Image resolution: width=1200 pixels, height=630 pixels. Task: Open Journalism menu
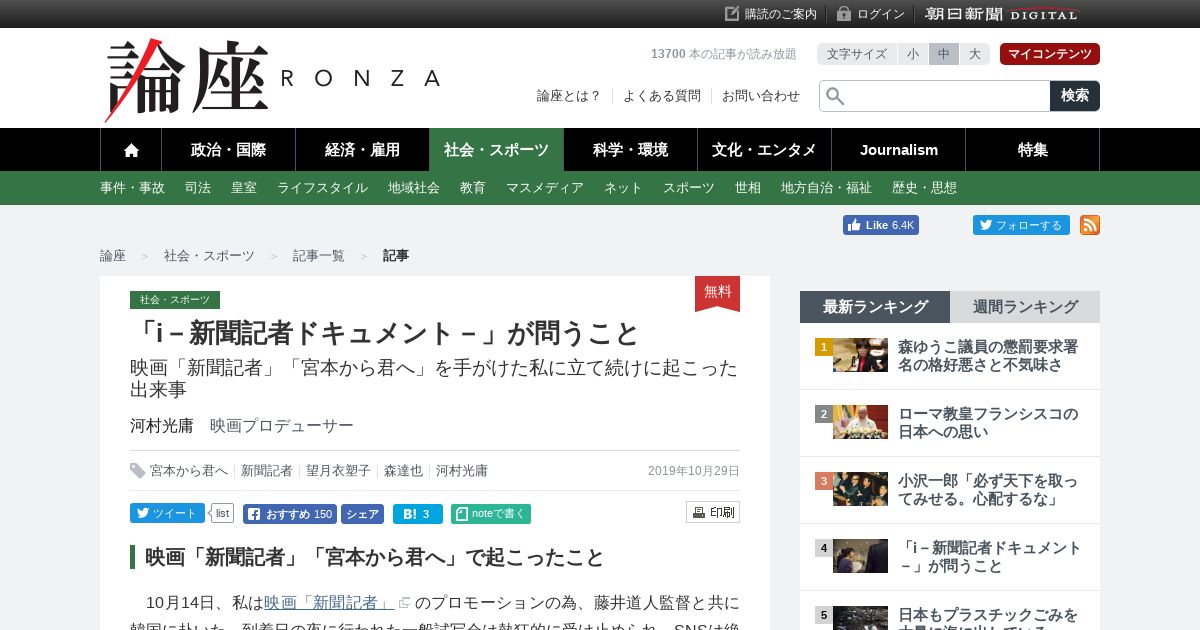pos(899,150)
